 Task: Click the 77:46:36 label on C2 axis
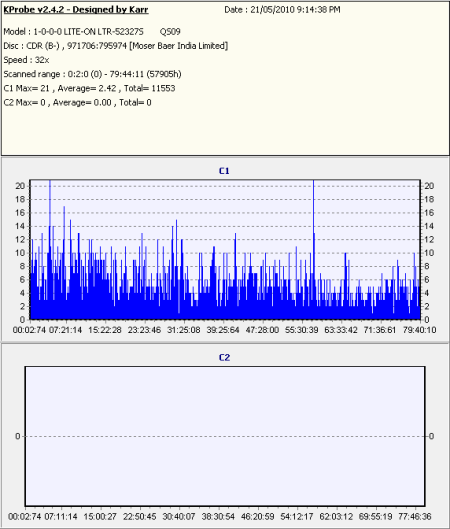[x=415, y=517]
